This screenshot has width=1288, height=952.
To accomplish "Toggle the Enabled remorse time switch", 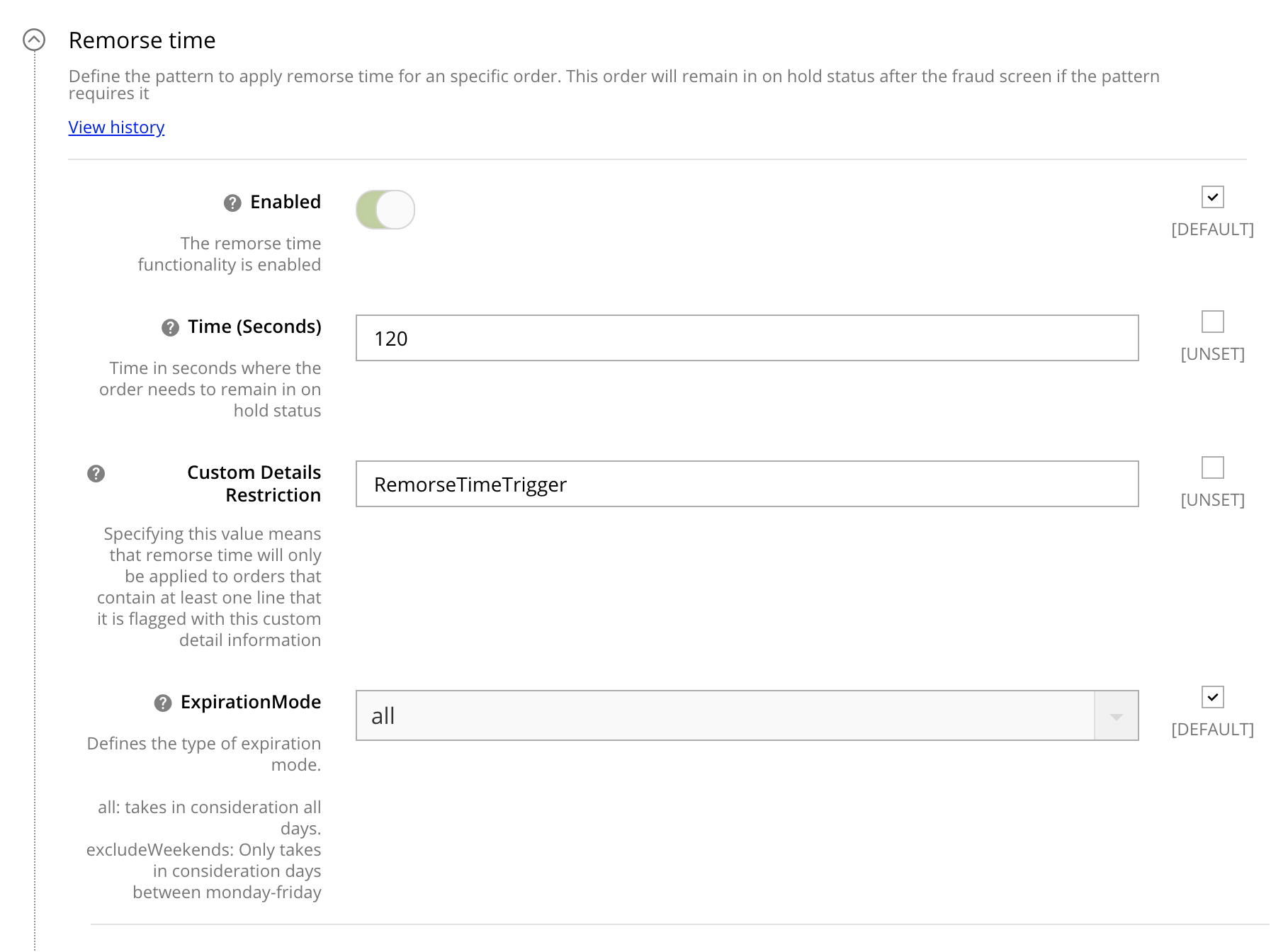I will (x=385, y=210).
